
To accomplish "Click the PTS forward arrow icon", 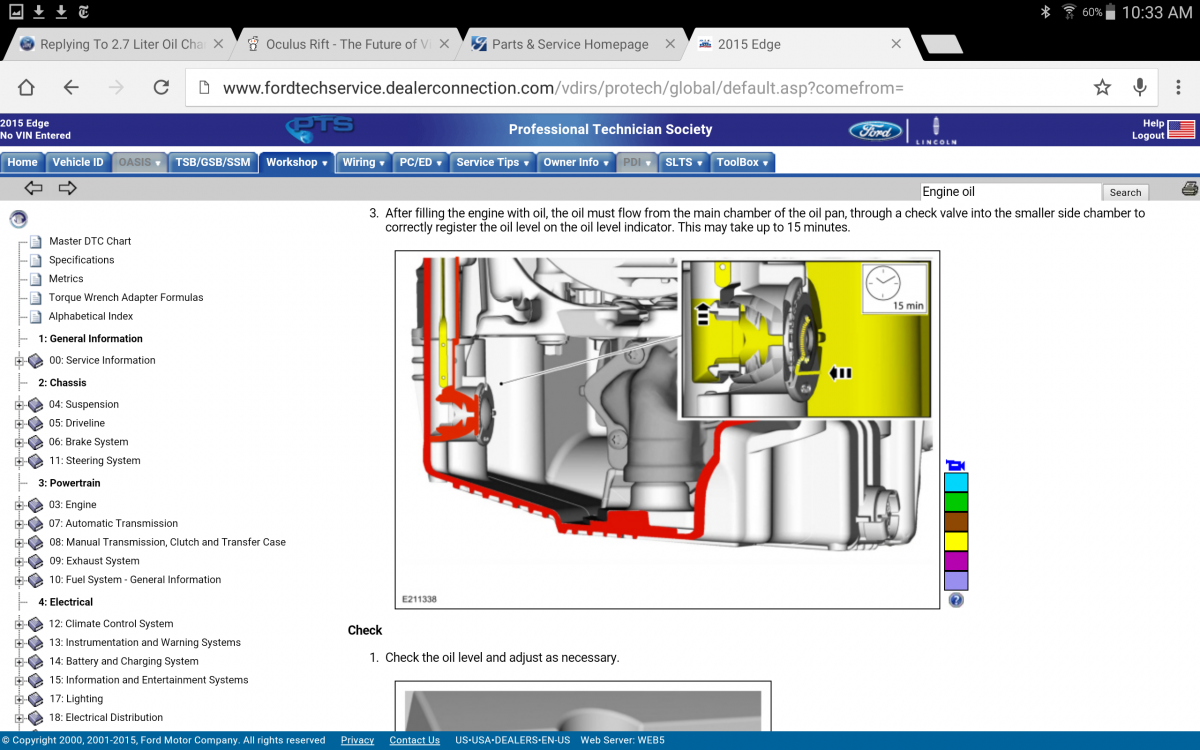I will click(67, 188).
